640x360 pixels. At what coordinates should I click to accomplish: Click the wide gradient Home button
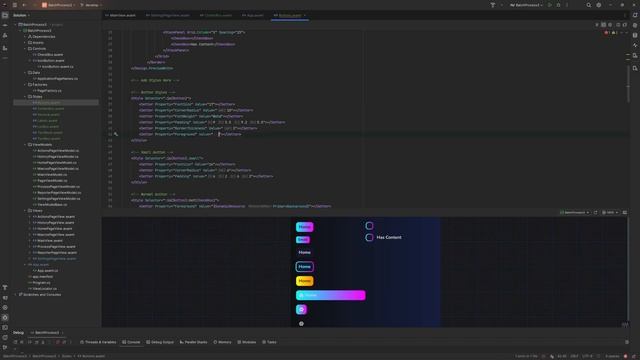coord(331,295)
